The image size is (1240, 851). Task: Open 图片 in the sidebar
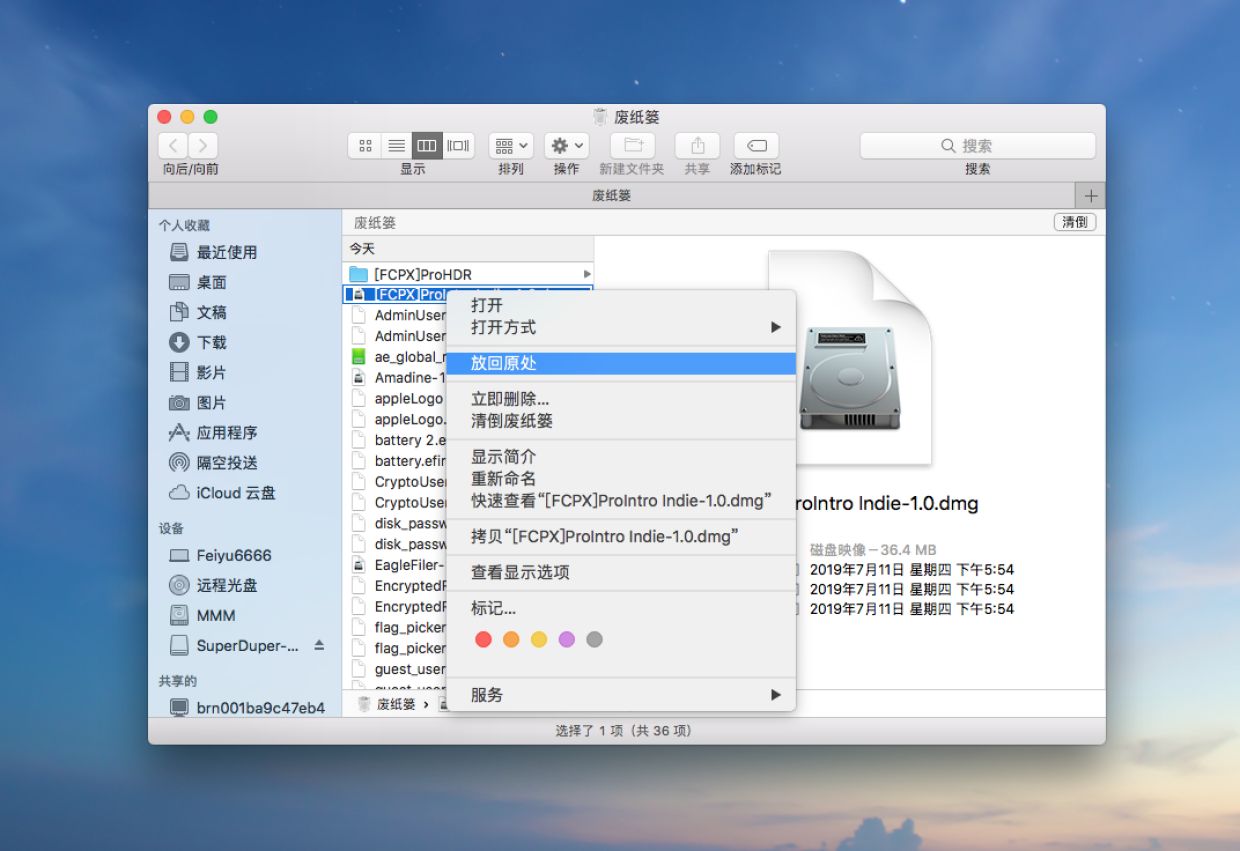(x=213, y=402)
